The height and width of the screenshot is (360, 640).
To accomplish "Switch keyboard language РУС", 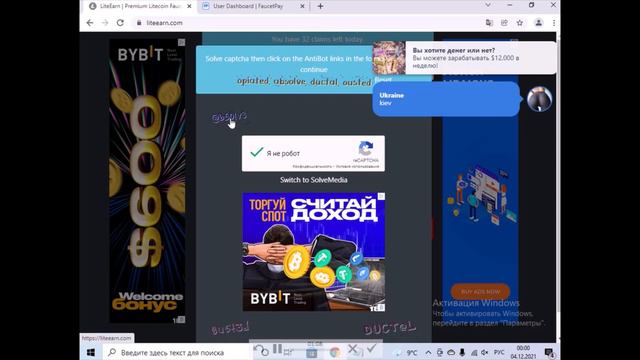I will click(499, 352).
